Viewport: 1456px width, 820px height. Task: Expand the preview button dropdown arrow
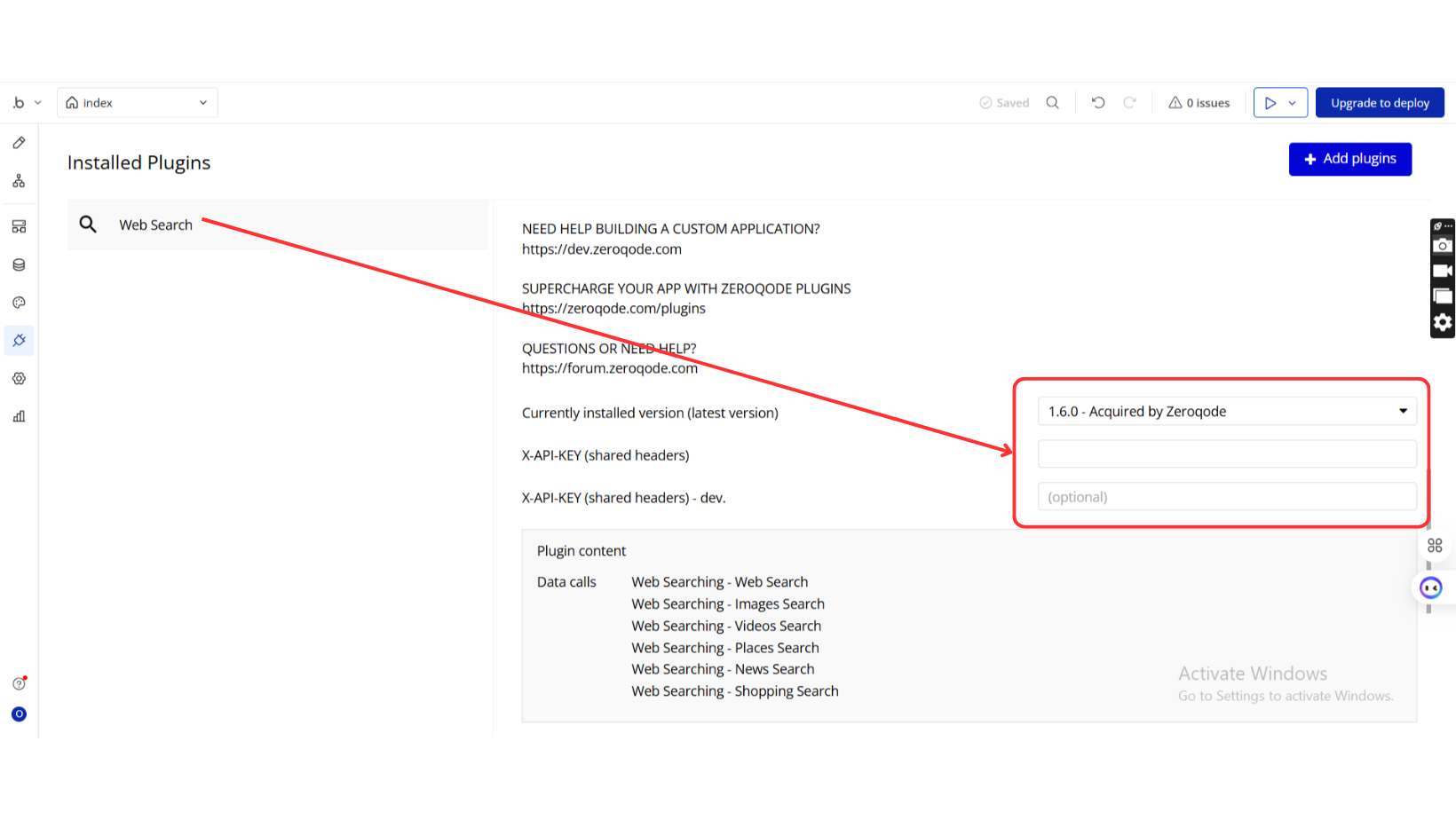click(x=1293, y=103)
